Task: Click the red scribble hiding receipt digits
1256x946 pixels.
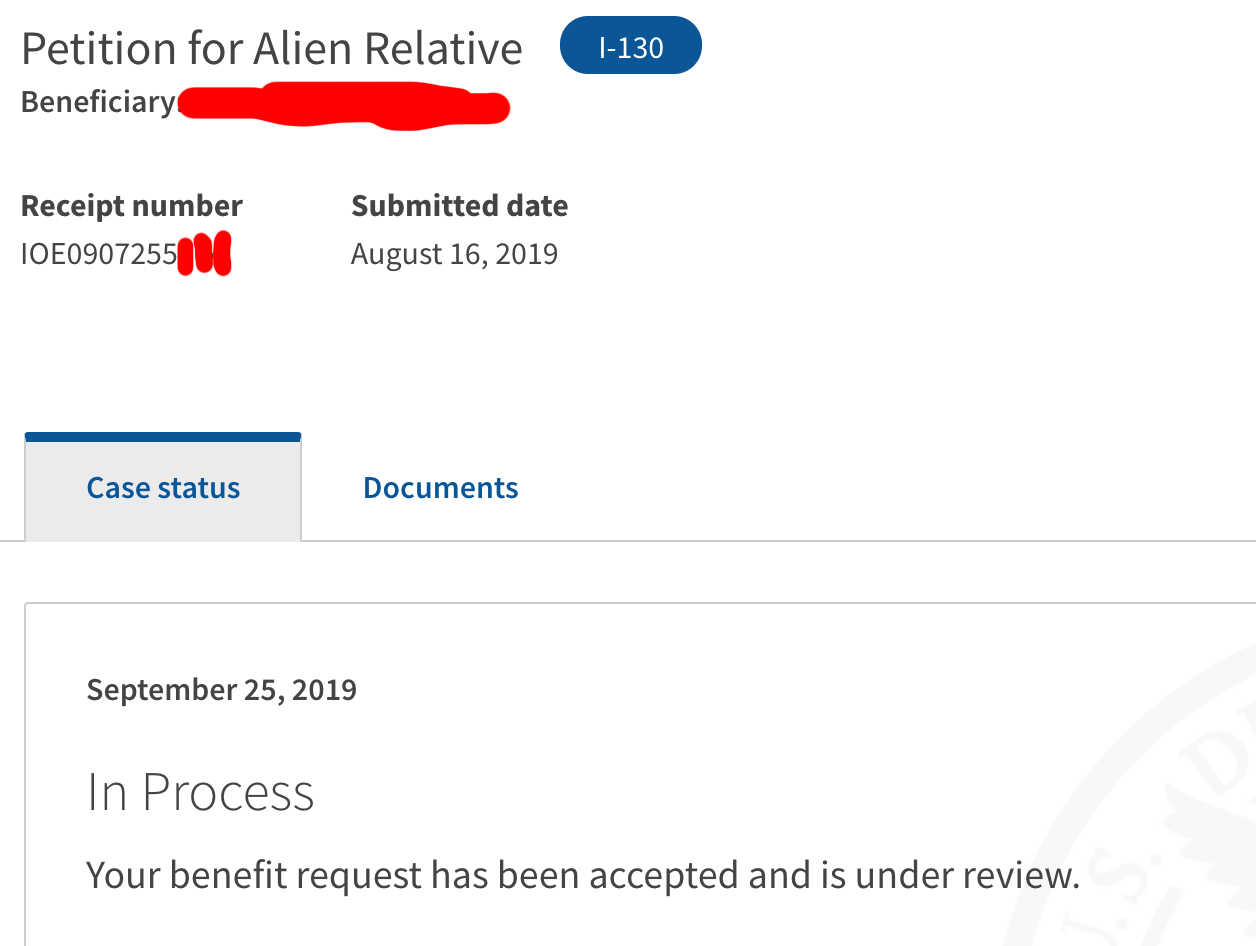Action: [x=205, y=254]
